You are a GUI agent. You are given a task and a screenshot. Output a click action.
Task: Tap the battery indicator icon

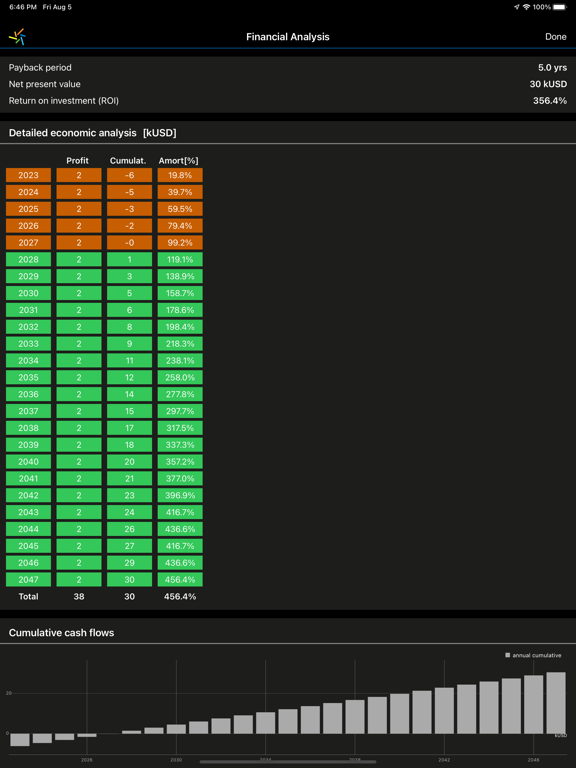click(559, 7)
